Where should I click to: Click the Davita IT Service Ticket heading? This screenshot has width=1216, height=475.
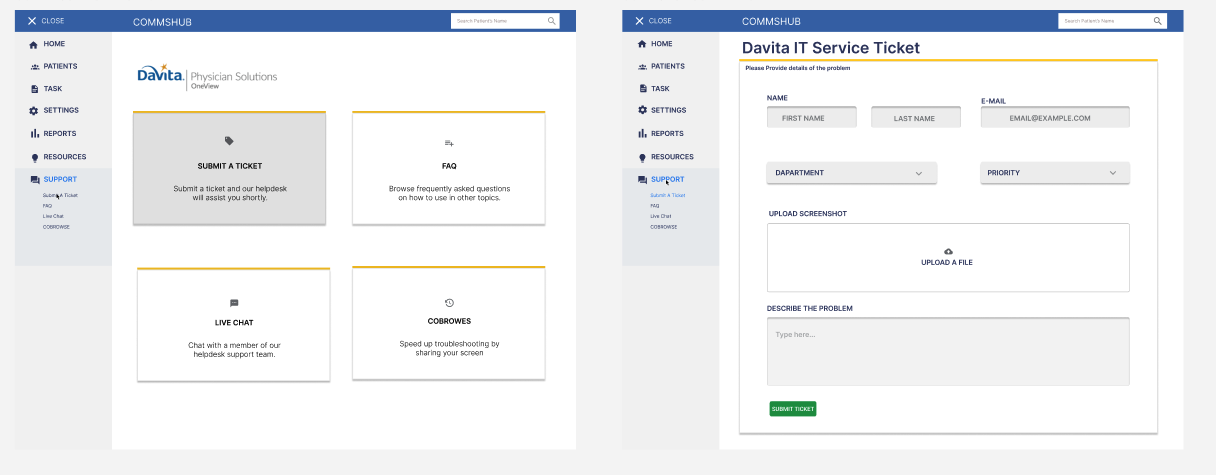point(831,48)
